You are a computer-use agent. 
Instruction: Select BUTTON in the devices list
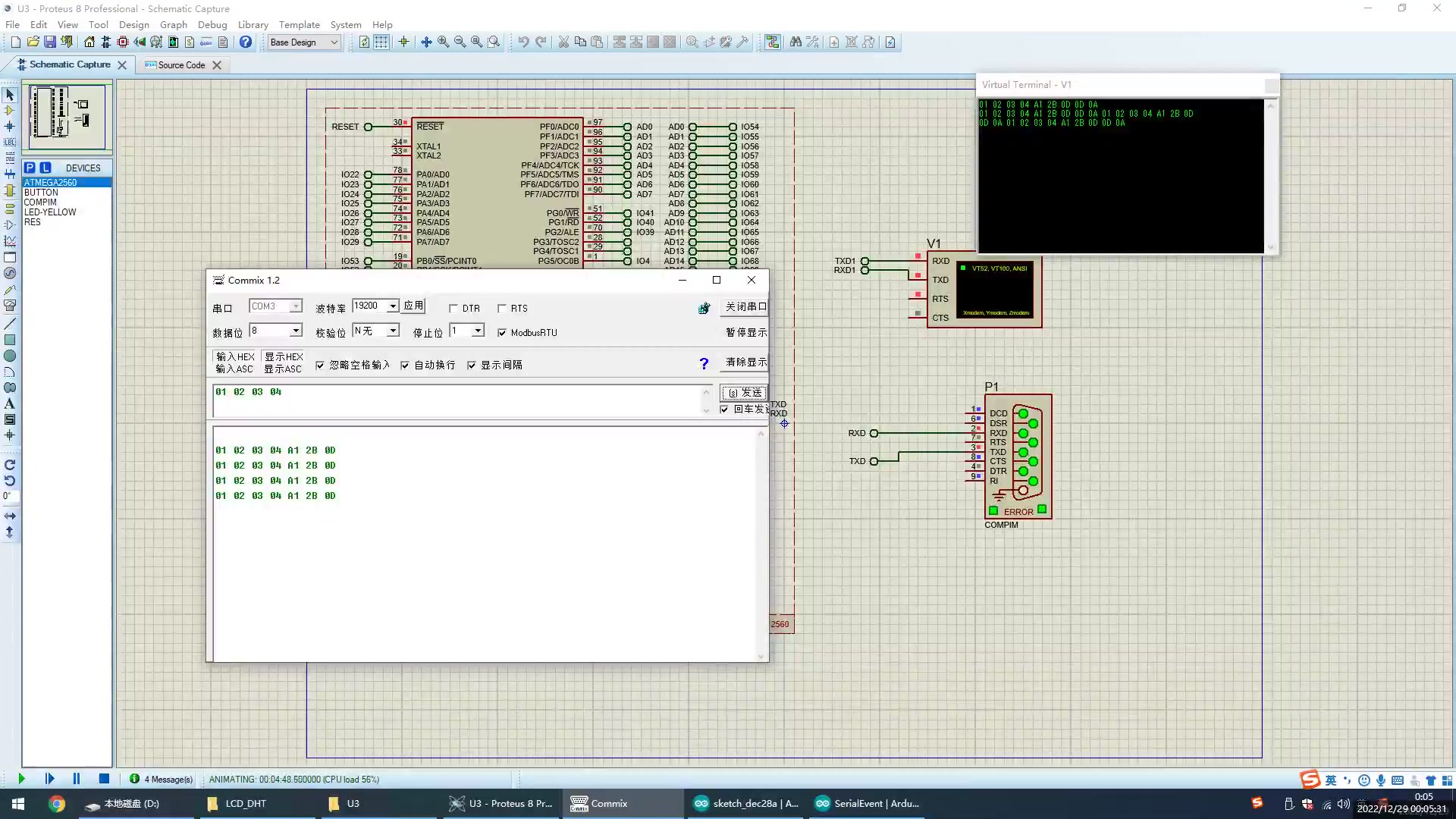pos(41,193)
